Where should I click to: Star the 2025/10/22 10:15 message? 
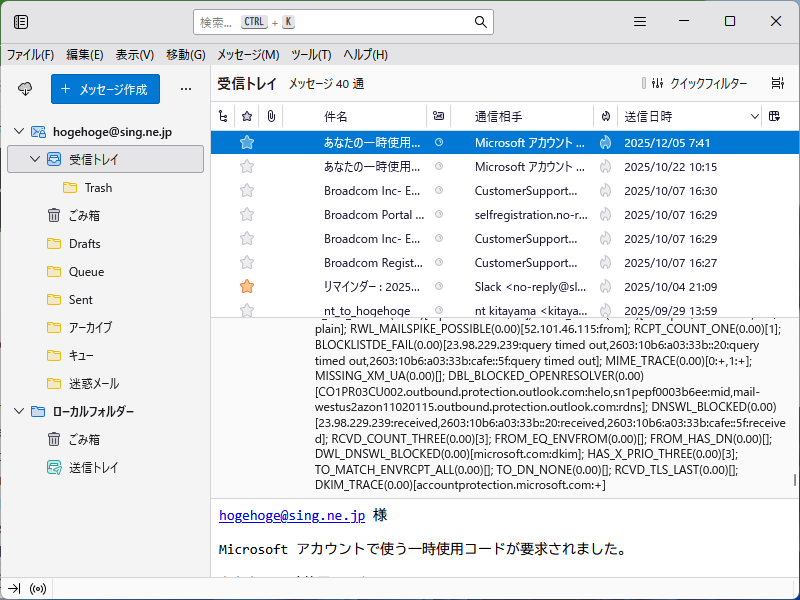(247, 166)
